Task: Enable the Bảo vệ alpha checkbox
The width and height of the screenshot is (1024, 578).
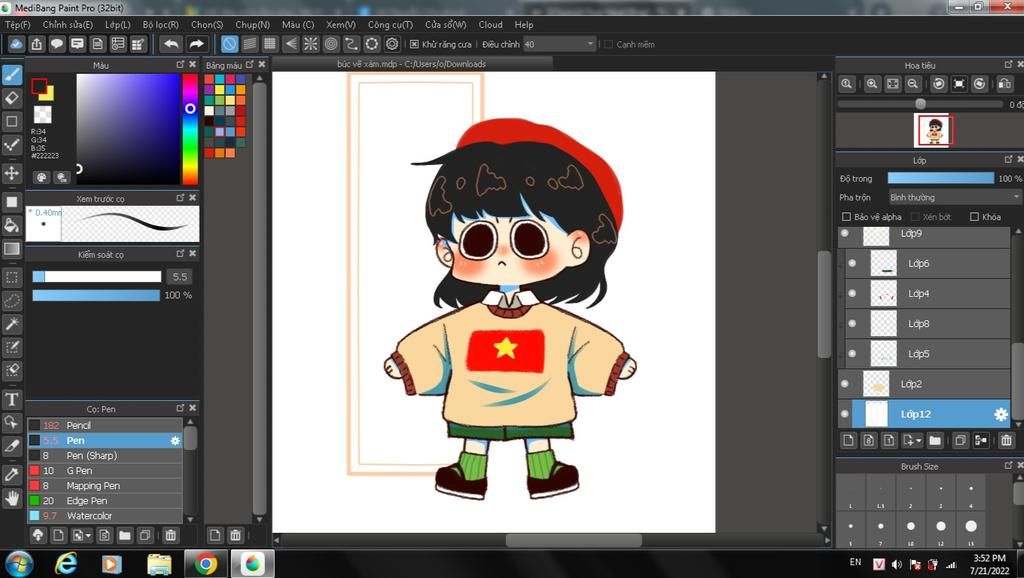Action: [846, 217]
